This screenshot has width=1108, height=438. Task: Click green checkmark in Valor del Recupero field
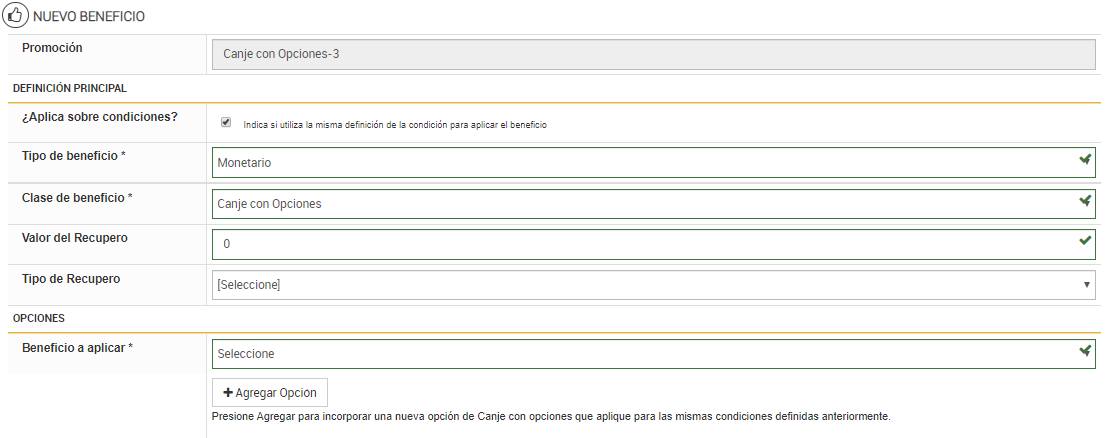[1085, 241]
